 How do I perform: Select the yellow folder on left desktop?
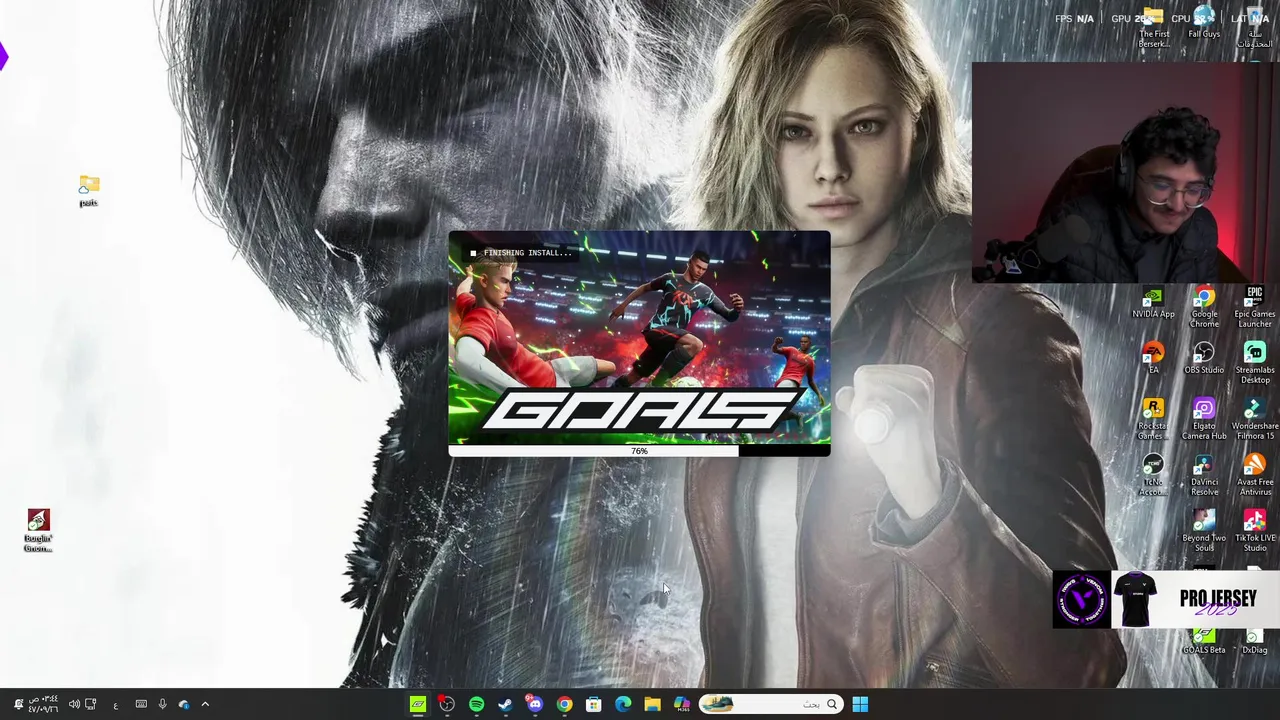point(89,191)
